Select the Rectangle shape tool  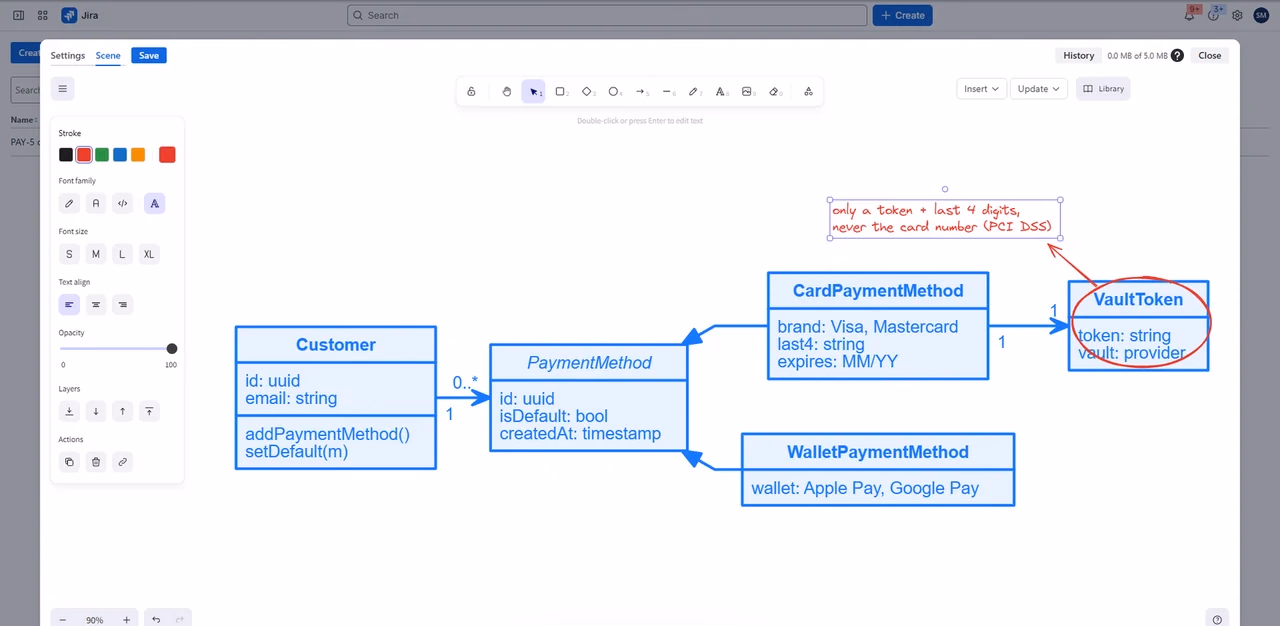[561, 91]
